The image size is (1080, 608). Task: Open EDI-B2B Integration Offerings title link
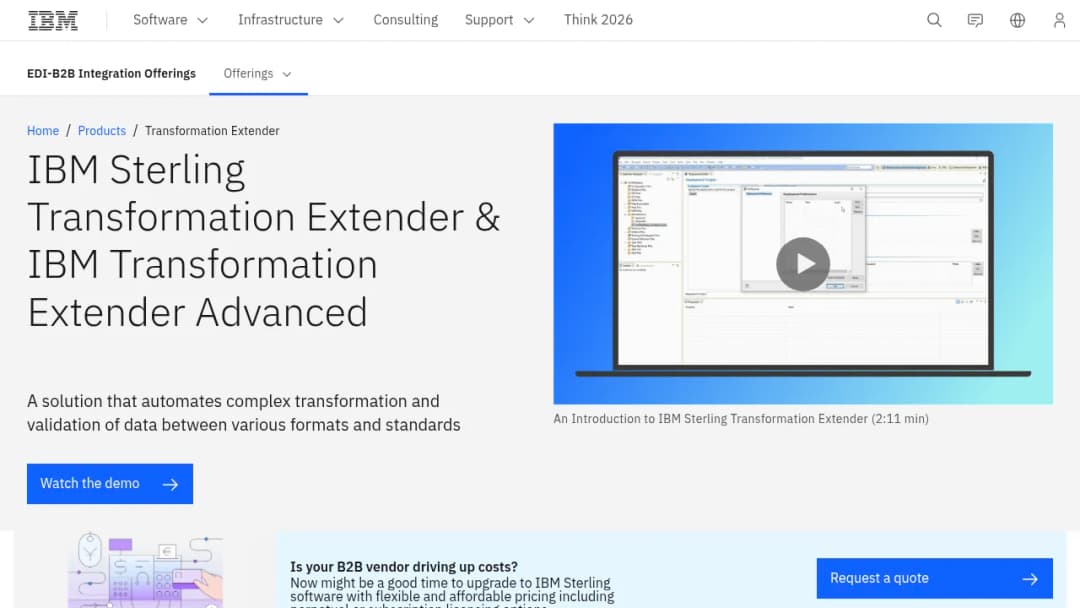[x=112, y=74]
